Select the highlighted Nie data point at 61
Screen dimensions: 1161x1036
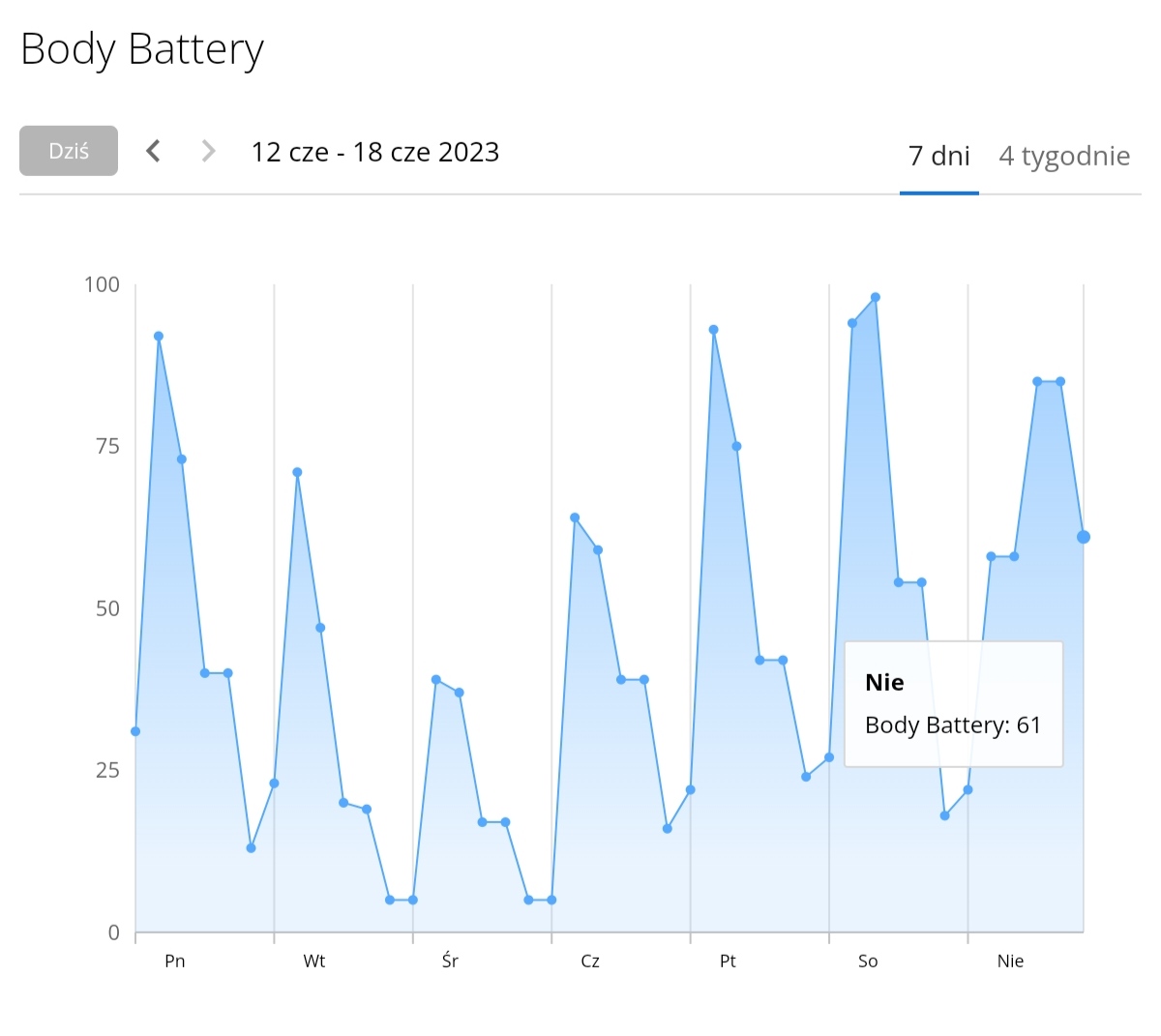(1084, 537)
